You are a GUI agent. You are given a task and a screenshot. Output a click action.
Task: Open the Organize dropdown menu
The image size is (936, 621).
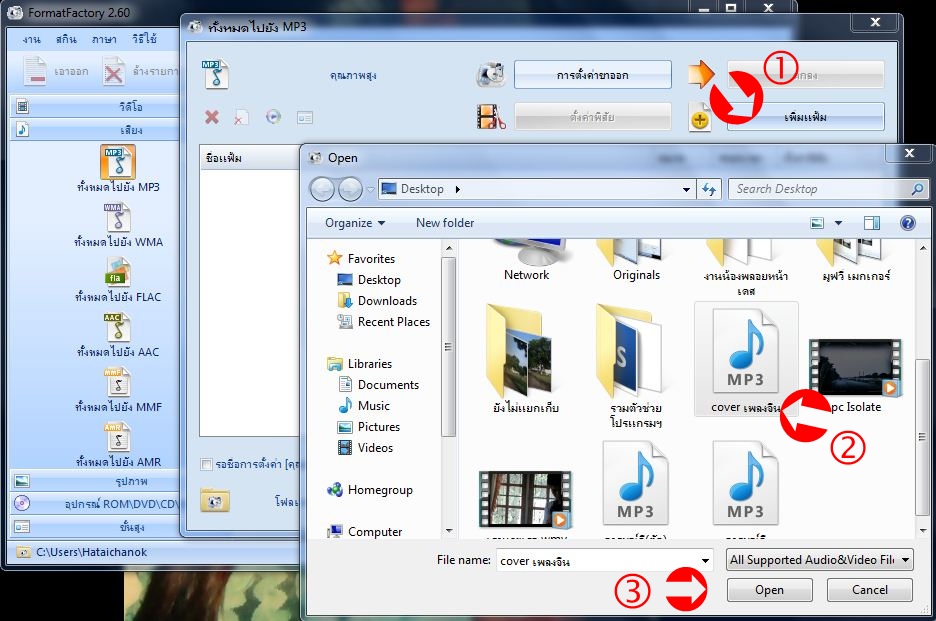355,223
